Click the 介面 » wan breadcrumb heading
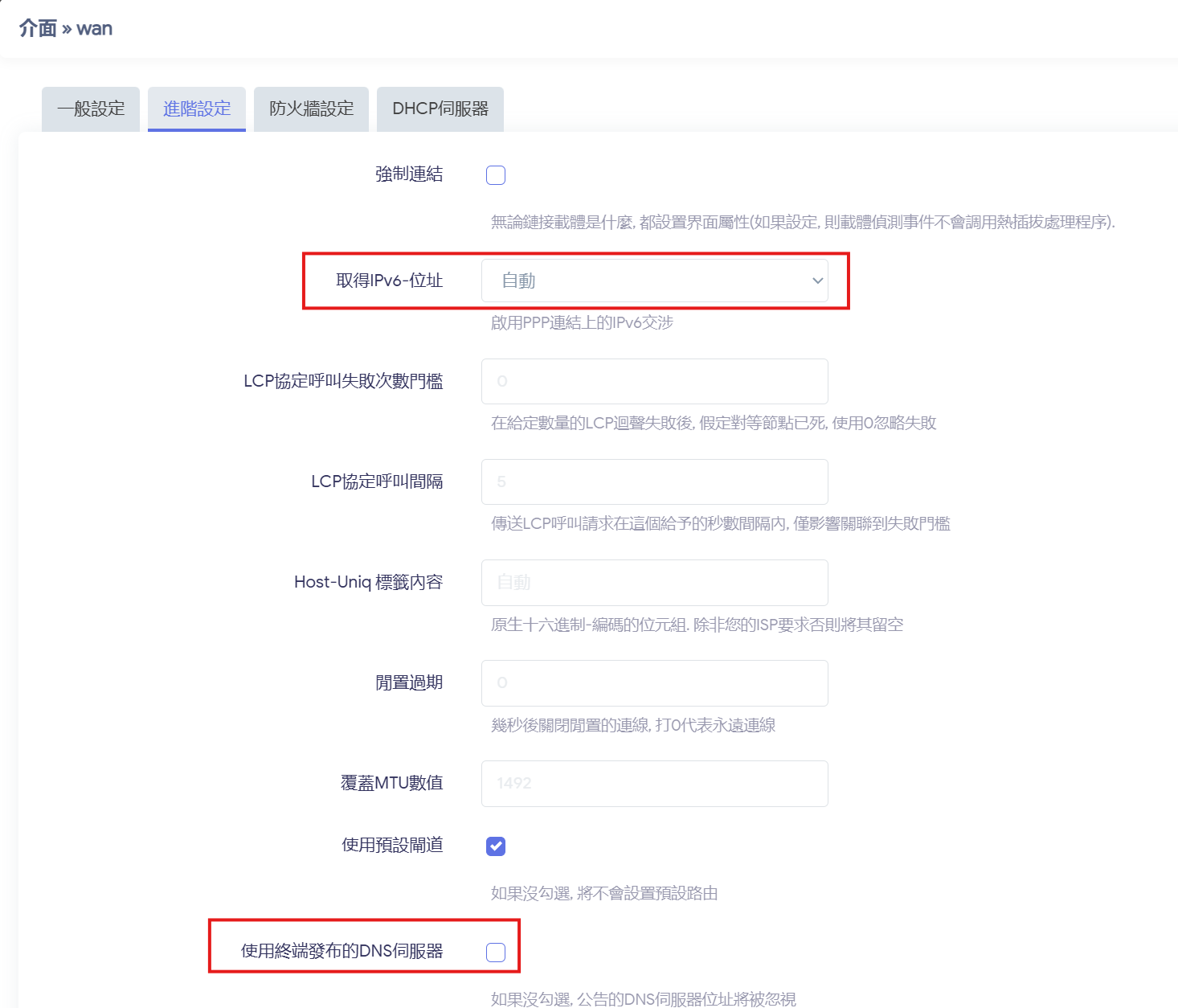Screen dimensions: 1178x1008 click(66, 29)
